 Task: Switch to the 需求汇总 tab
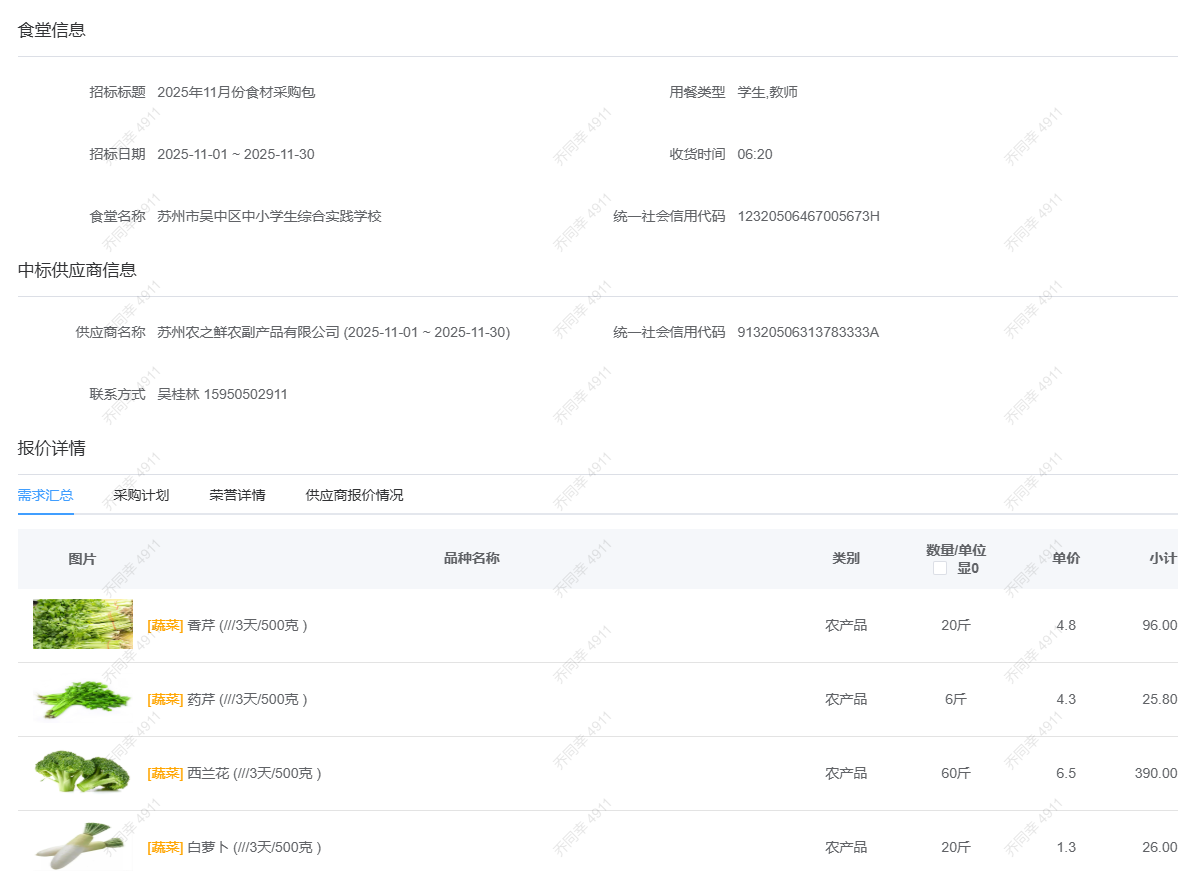coord(45,495)
